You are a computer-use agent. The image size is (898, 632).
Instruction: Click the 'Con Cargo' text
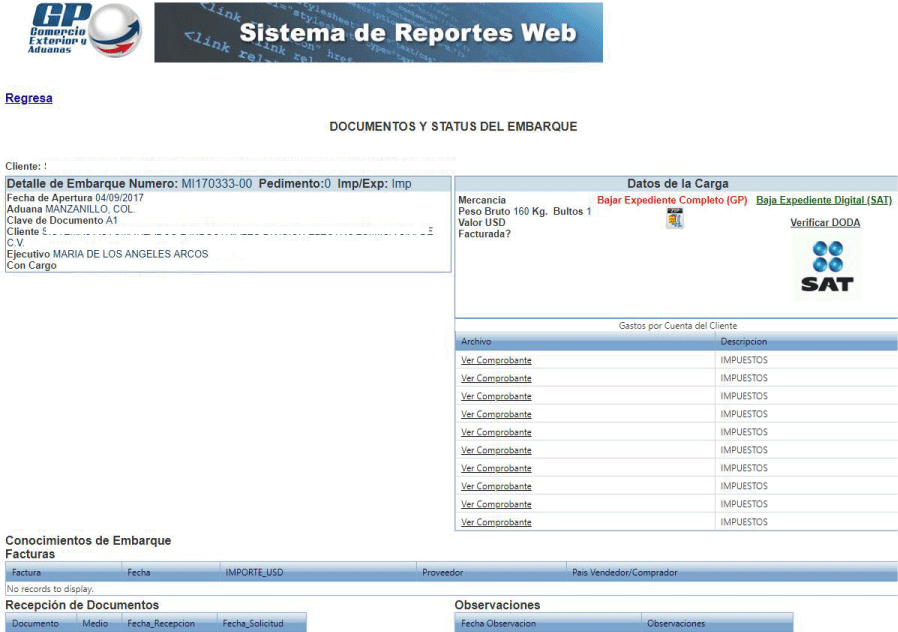click(31, 266)
